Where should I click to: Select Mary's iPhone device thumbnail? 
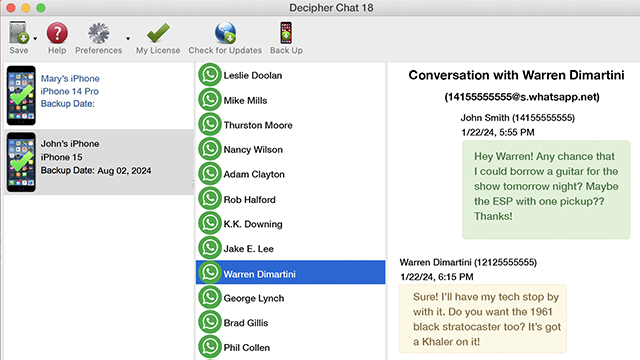(21, 95)
